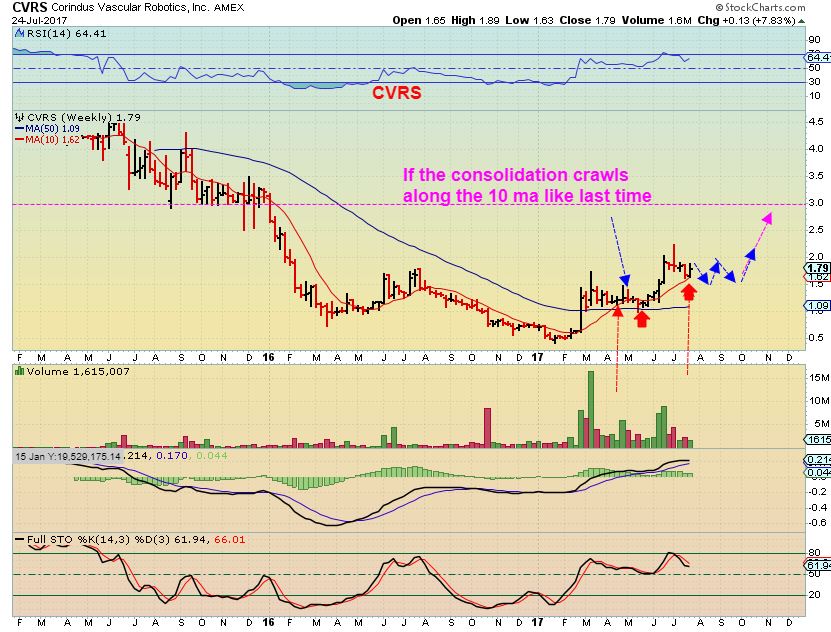The image size is (831, 632).
Task: Click the 15 Jan Y:19,529,175.14 readout box
Action: [x=68, y=456]
